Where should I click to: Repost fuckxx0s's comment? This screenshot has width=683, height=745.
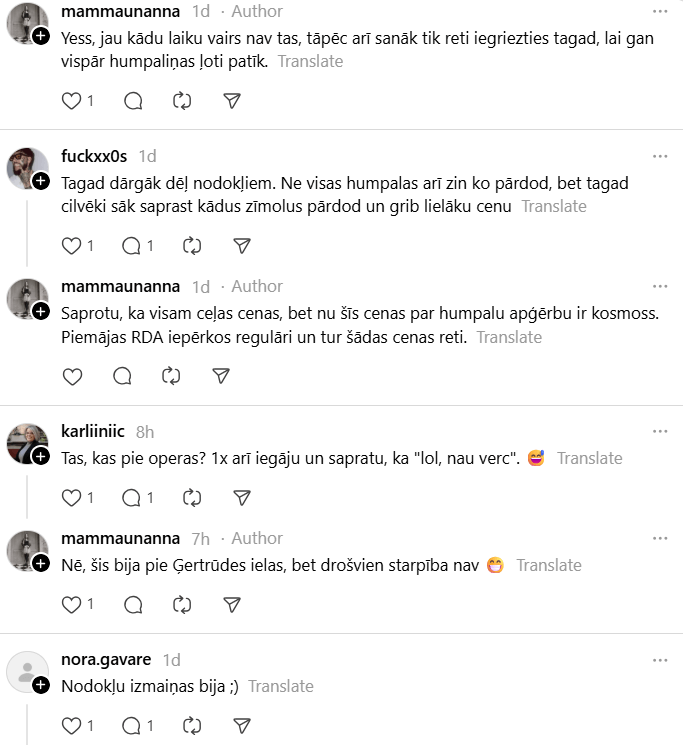[x=192, y=246]
